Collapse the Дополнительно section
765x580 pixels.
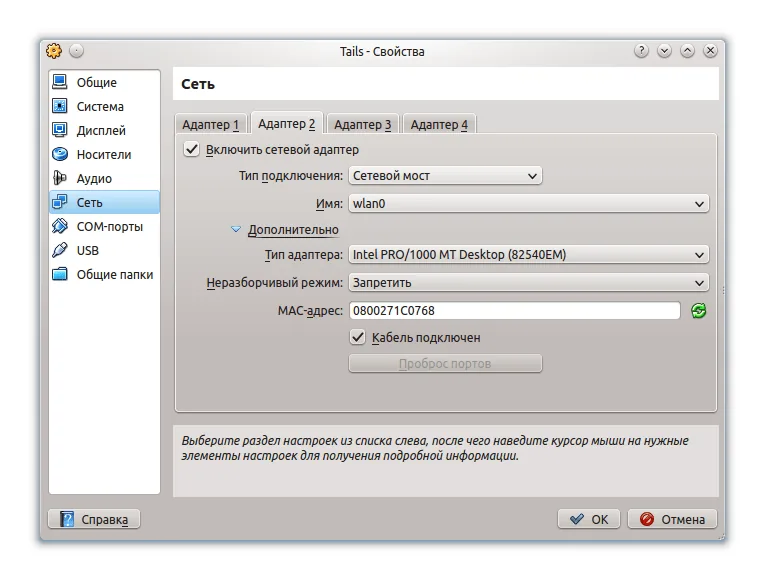point(236,230)
